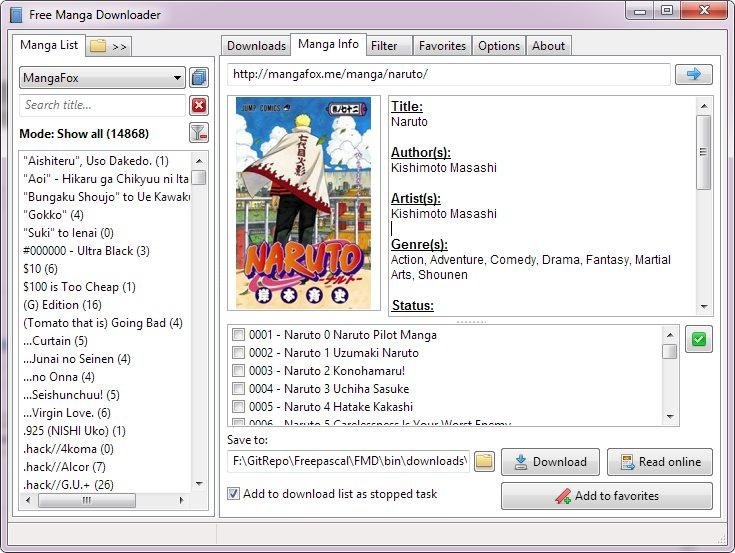Select the Manga Info tab
The image size is (735, 553).
[x=328, y=44]
